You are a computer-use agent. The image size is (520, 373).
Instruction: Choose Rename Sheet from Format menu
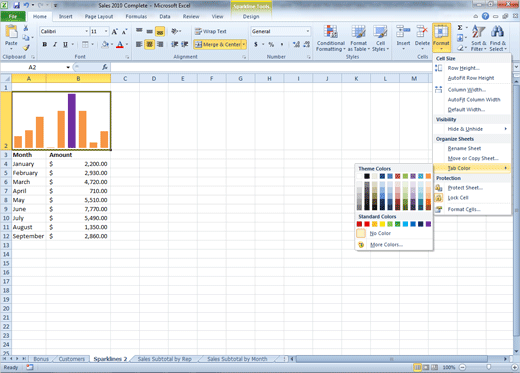464,148
